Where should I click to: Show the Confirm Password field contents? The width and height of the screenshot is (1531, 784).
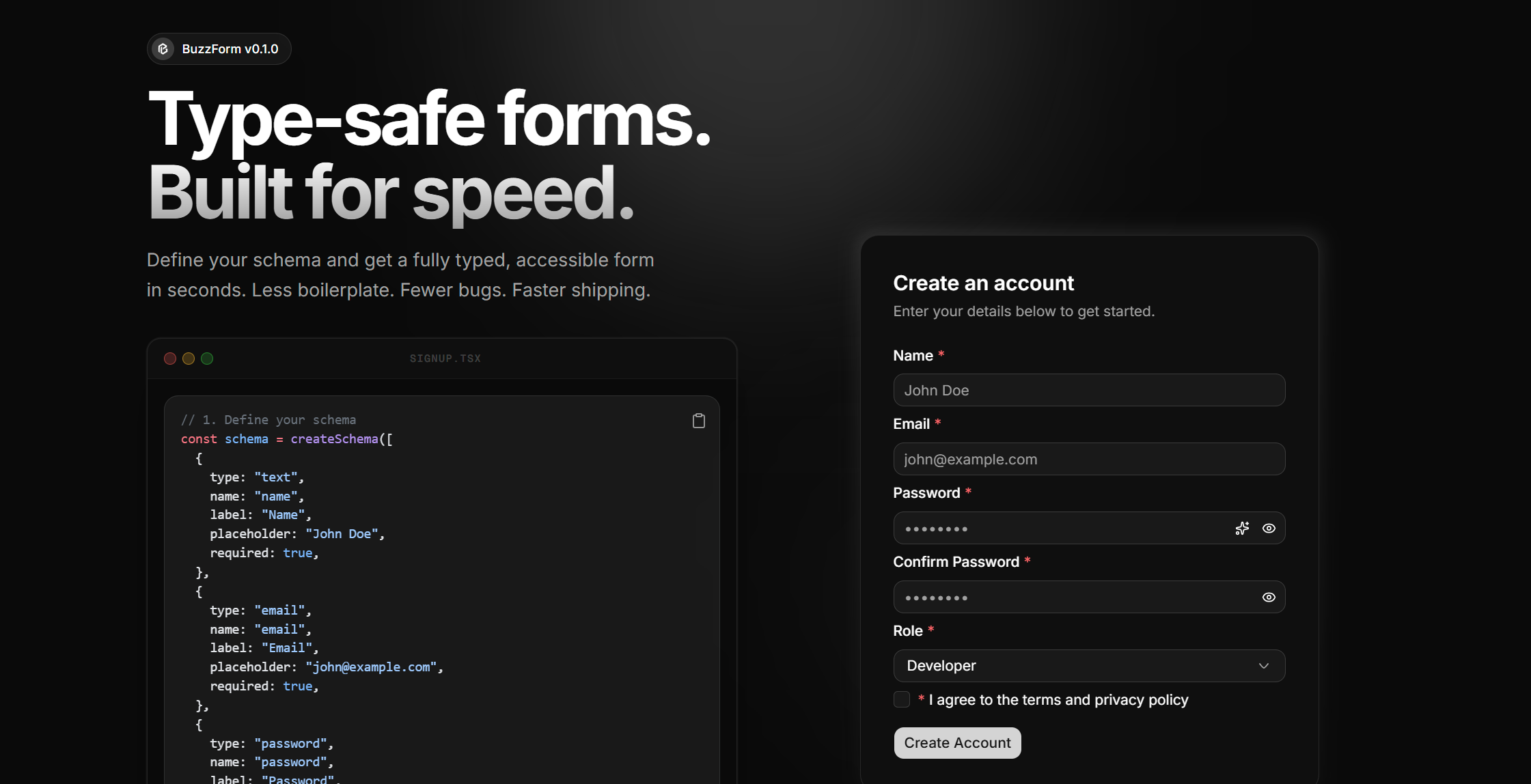click(1269, 597)
